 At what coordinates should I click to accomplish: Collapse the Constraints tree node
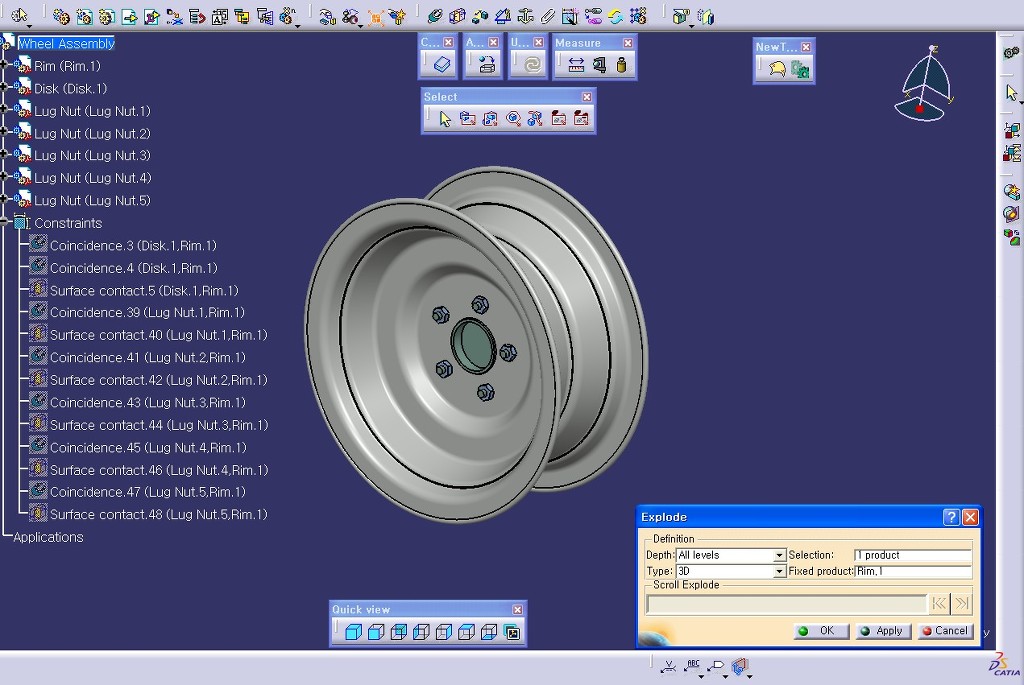[x=5, y=223]
